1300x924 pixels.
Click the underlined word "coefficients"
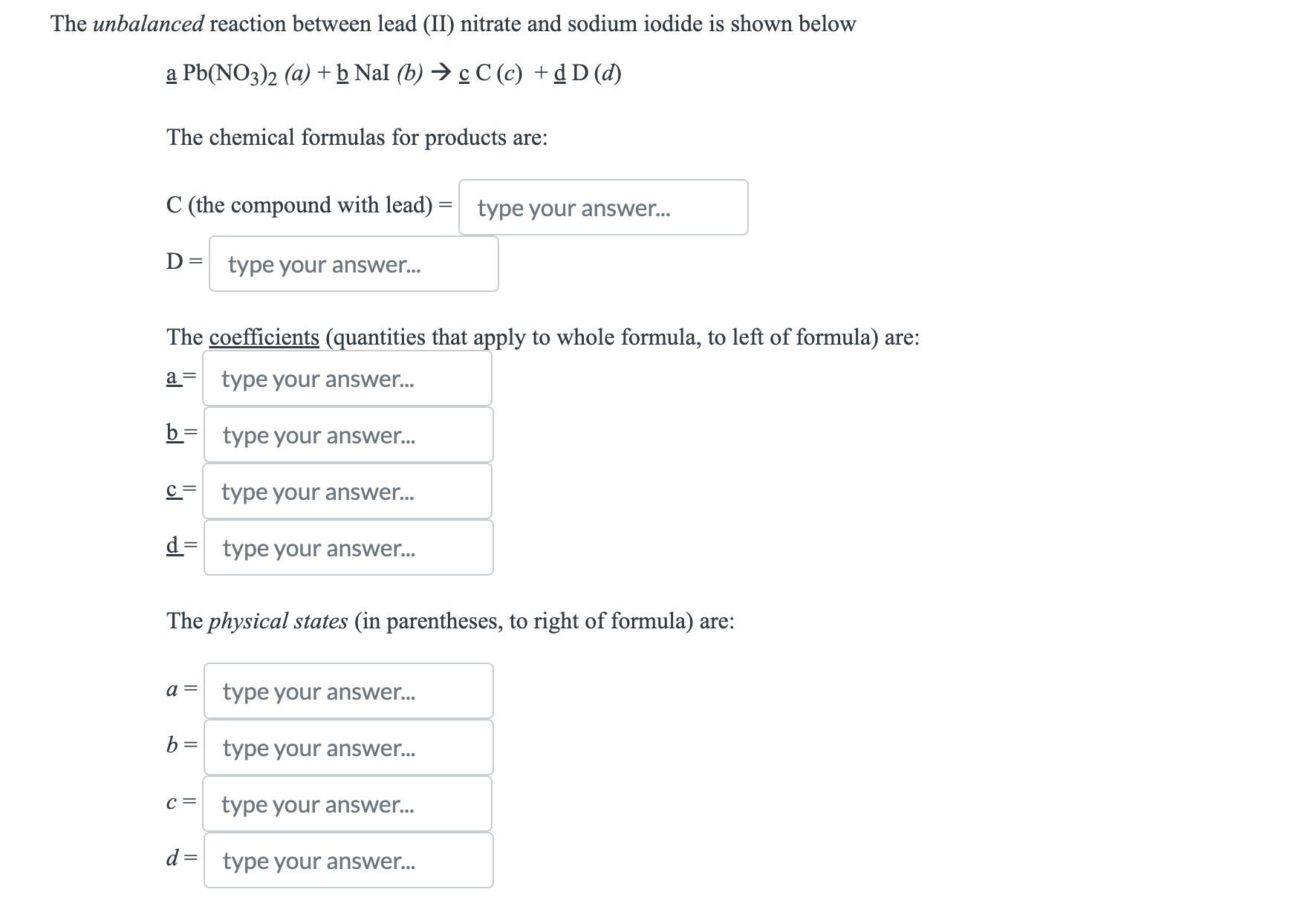click(x=264, y=338)
